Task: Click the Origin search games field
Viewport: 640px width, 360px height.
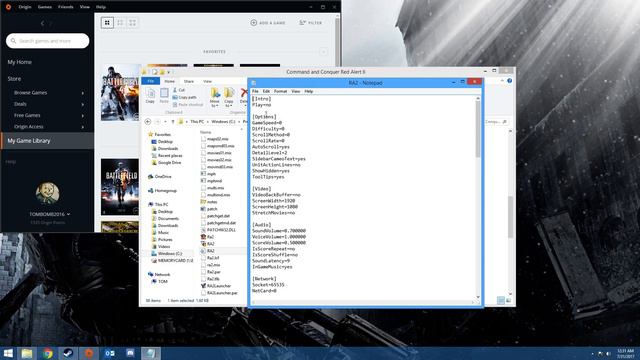Action: coord(48,41)
